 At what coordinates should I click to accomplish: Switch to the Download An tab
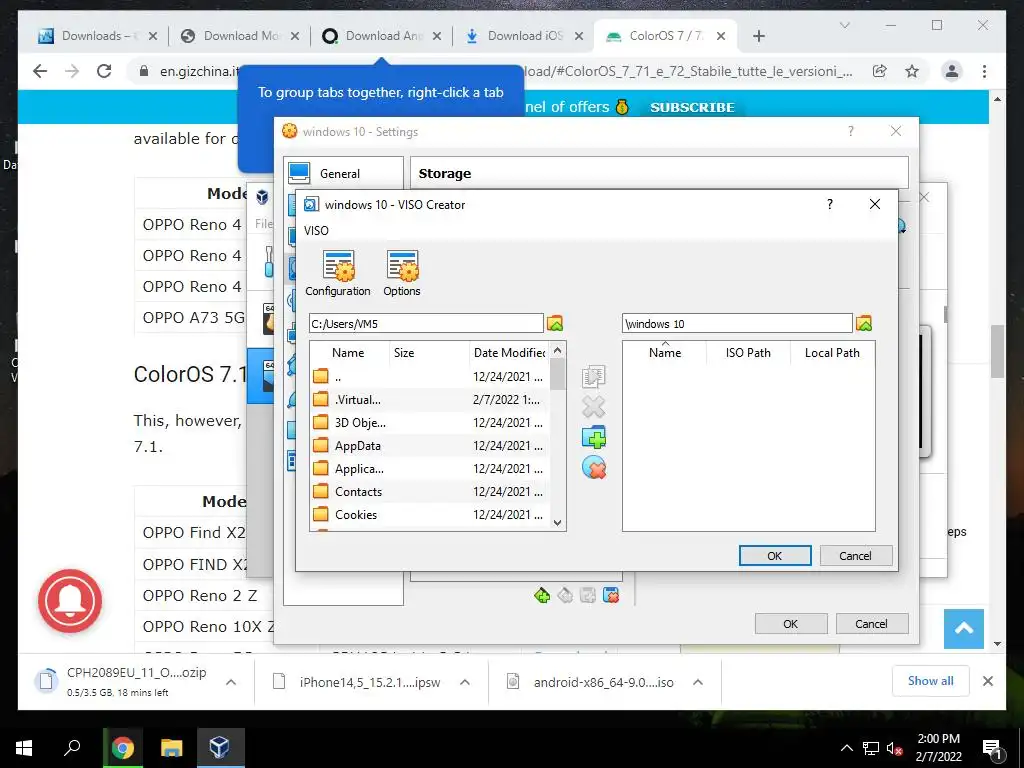(x=382, y=36)
